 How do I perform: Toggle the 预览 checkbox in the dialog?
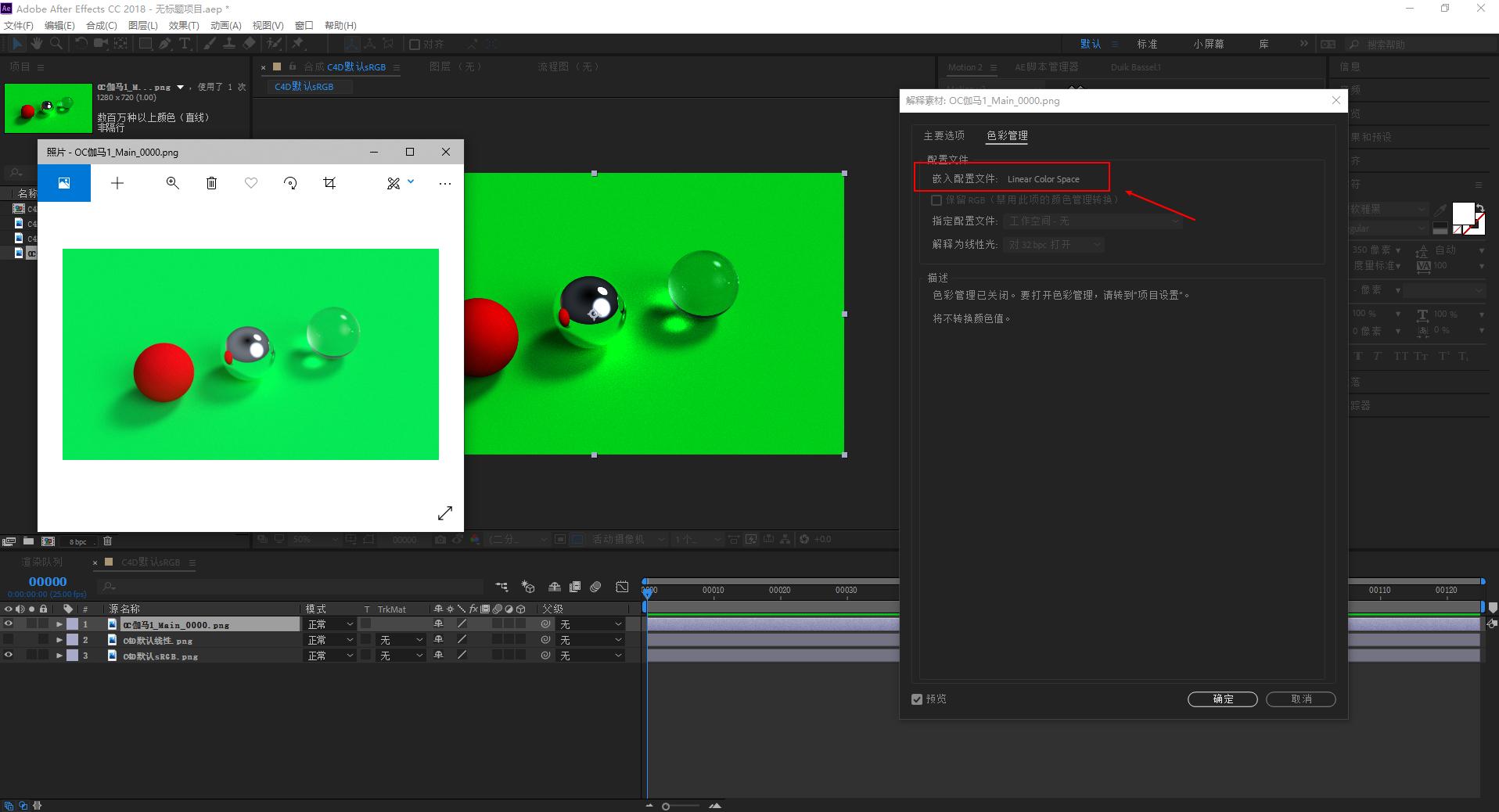point(917,699)
